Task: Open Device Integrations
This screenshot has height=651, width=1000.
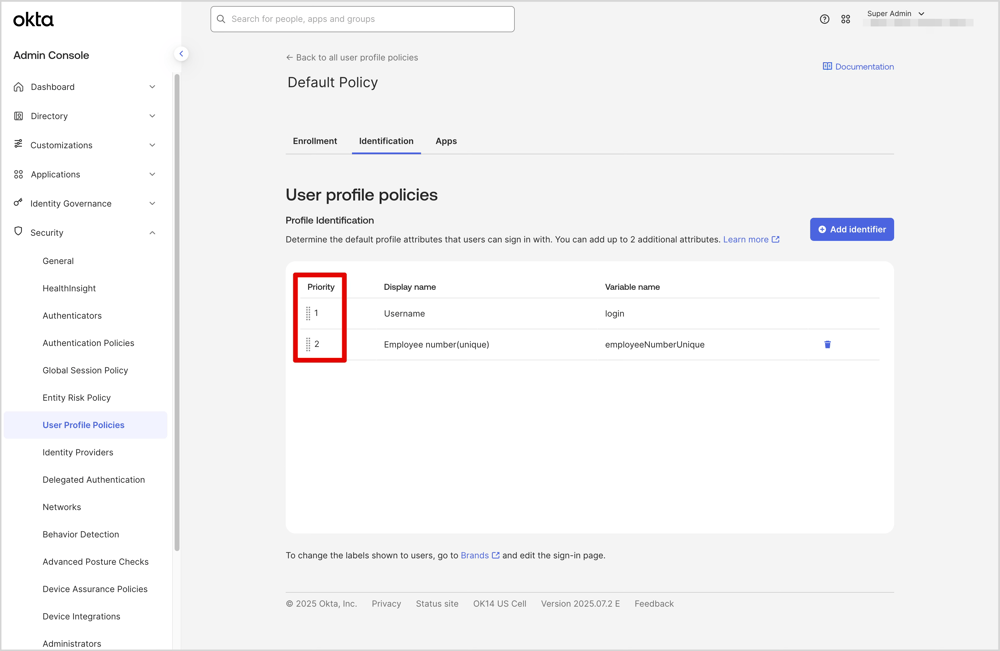Action: pos(81,617)
